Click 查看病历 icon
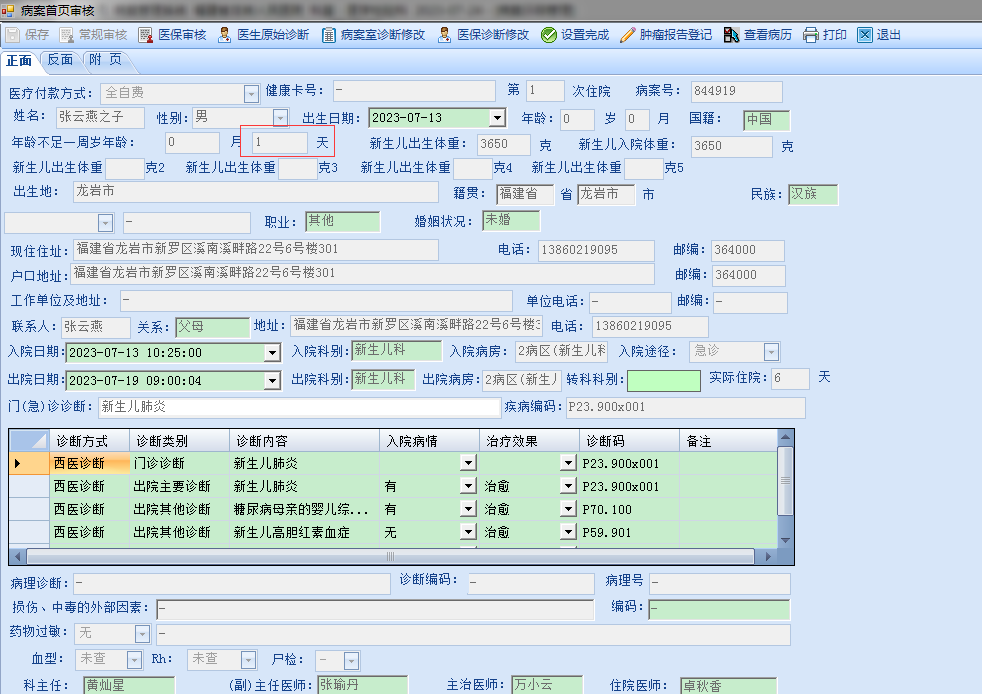This screenshot has height=694, width=982. [x=731, y=35]
